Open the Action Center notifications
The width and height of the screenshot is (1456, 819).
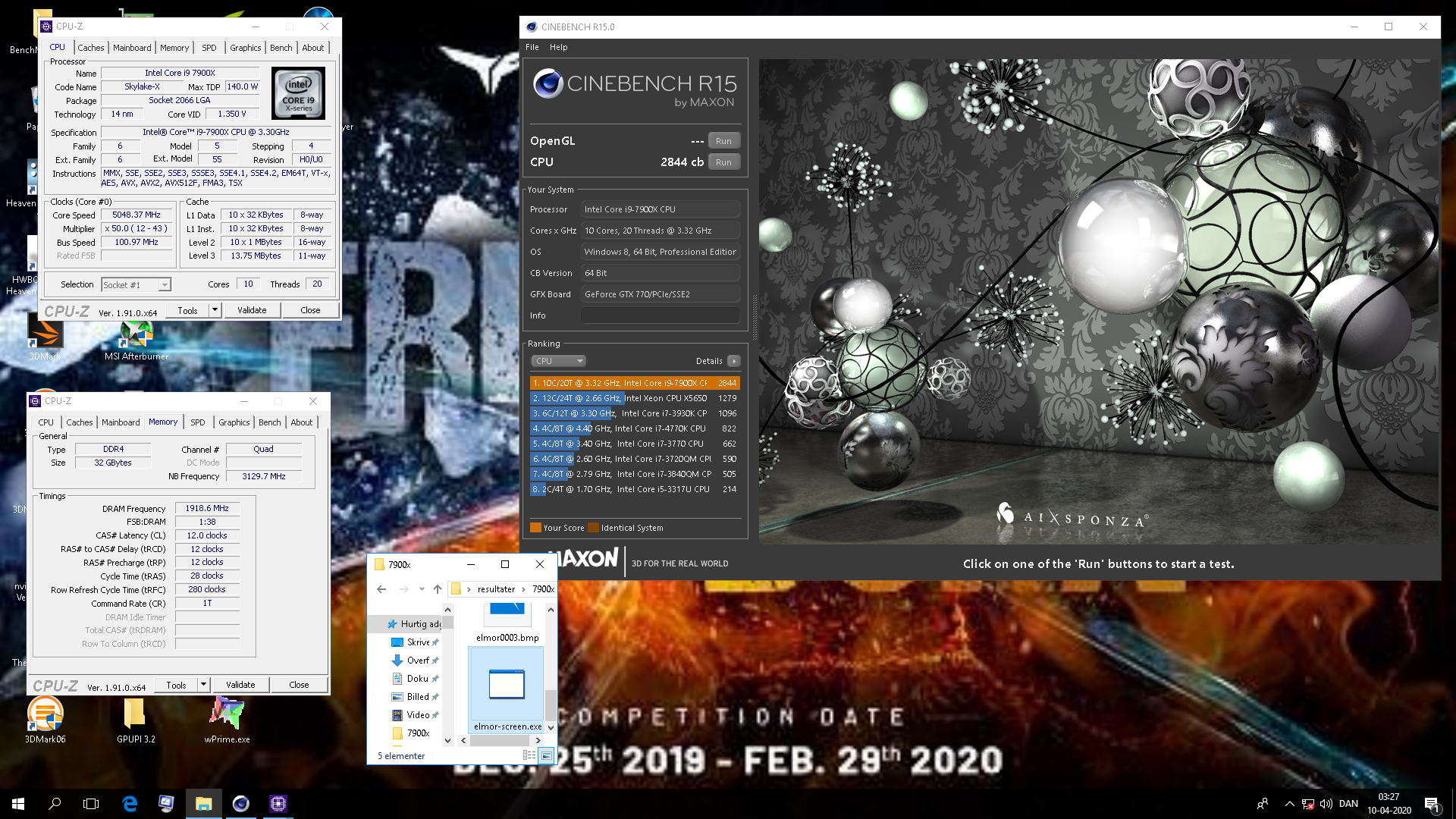[1432, 804]
